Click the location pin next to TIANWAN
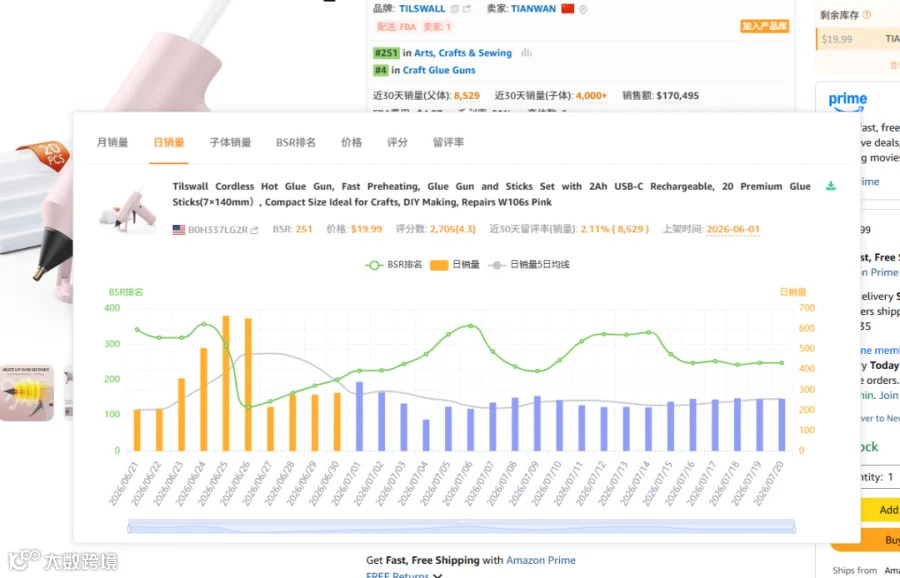 point(583,9)
